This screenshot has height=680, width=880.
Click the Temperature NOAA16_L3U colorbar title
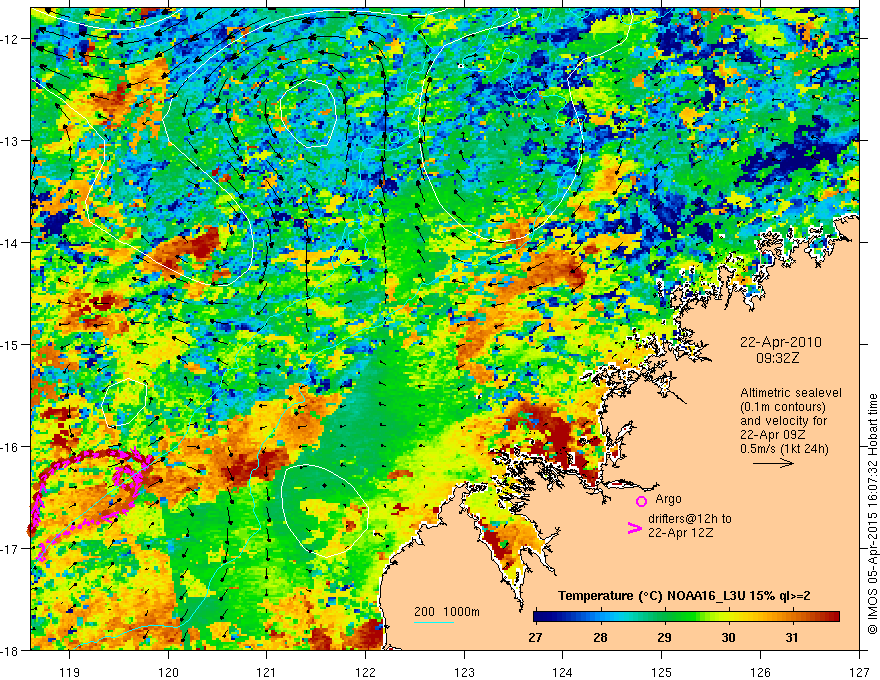(x=684, y=596)
